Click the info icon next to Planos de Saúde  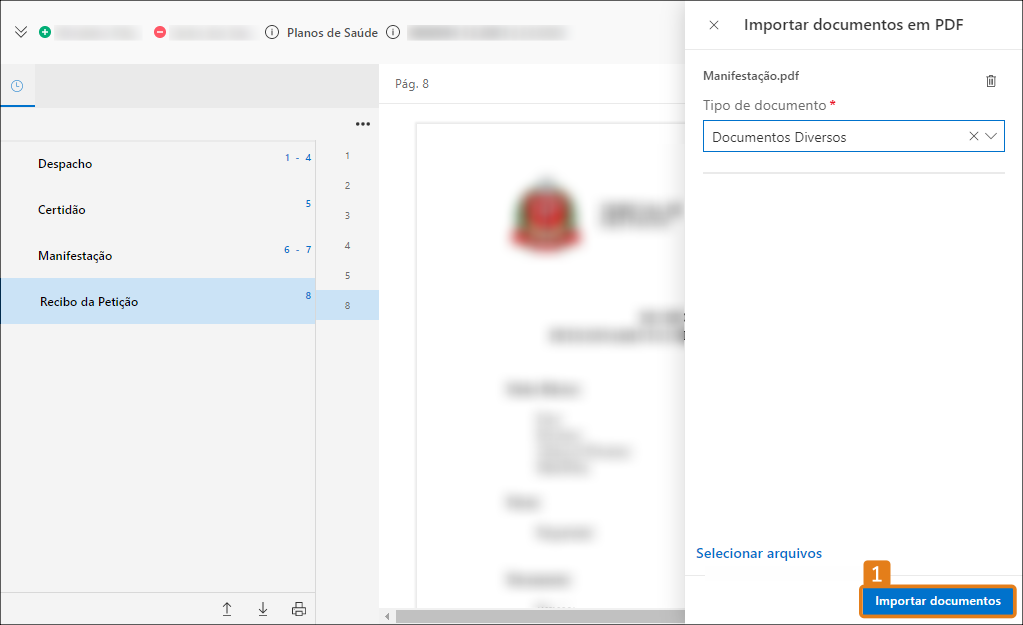pos(271,31)
